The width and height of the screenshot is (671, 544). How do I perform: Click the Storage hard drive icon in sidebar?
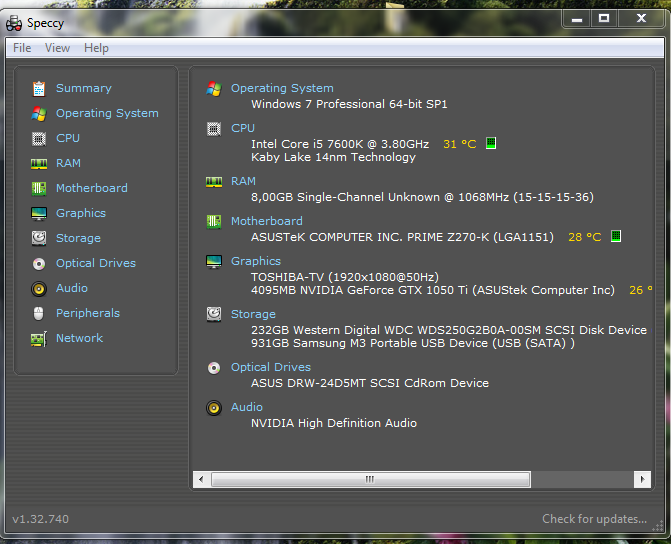coord(39,238)
